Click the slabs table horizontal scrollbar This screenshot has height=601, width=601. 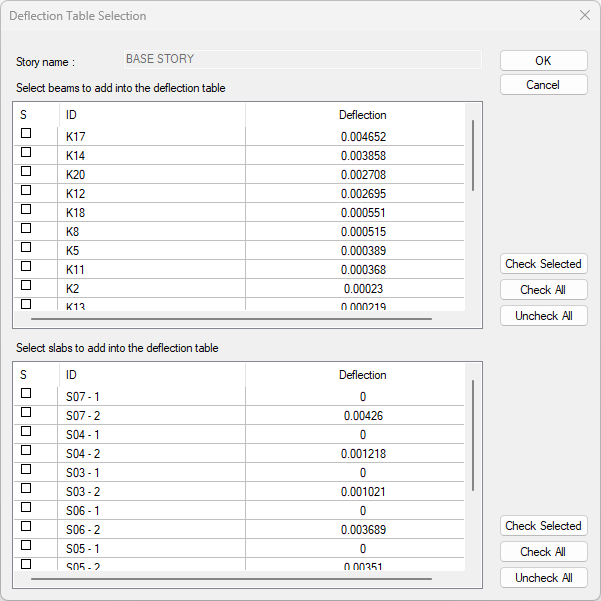pyautogui.click(x=231, y=579)
